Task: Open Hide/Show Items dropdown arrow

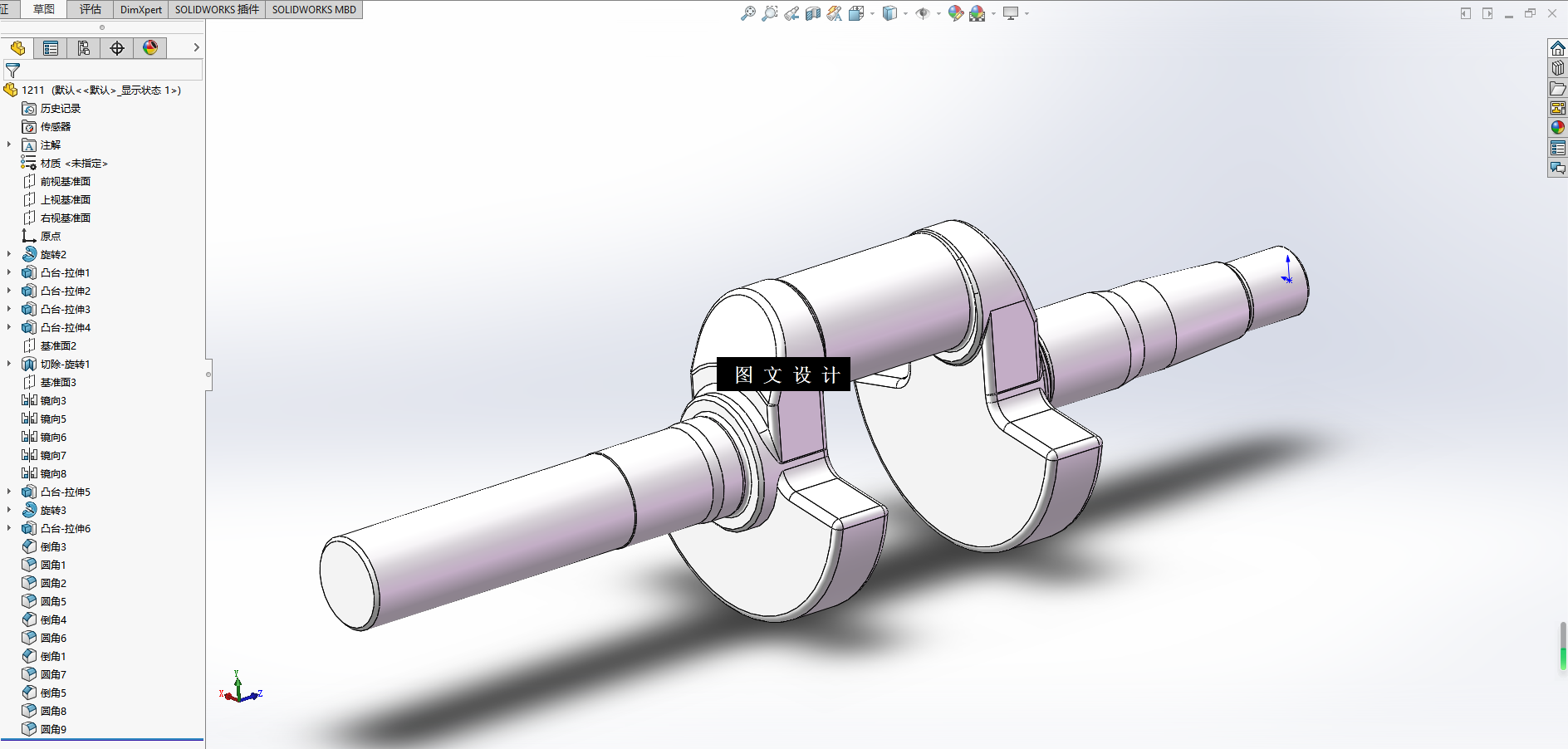Action: (x=938, y=13)
